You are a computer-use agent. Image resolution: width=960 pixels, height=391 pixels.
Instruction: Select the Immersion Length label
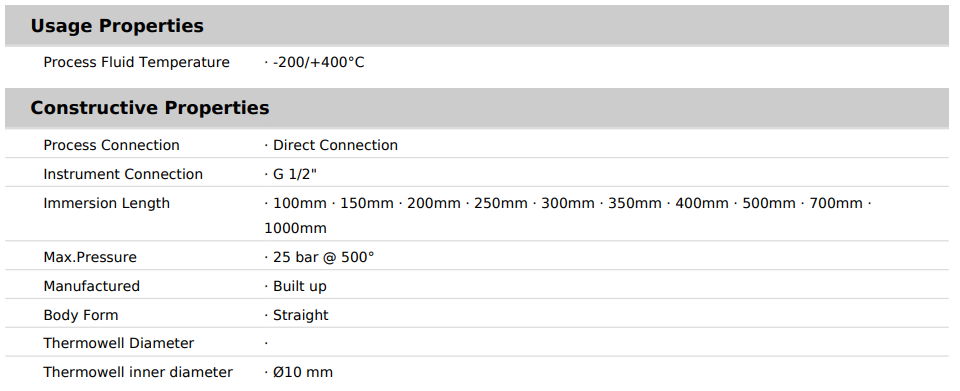(107, 203)
